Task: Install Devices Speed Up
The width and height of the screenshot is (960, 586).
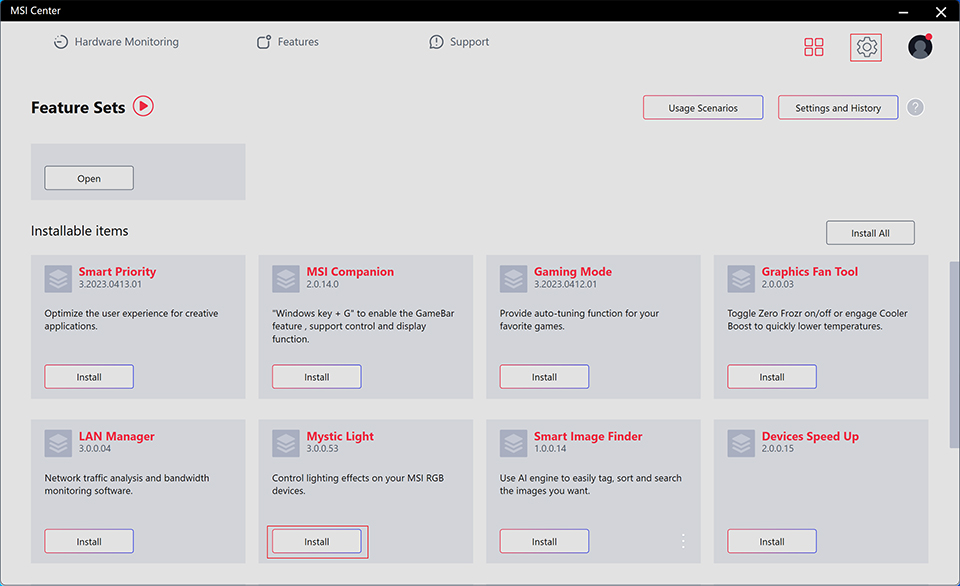Action: click(772, 541)
